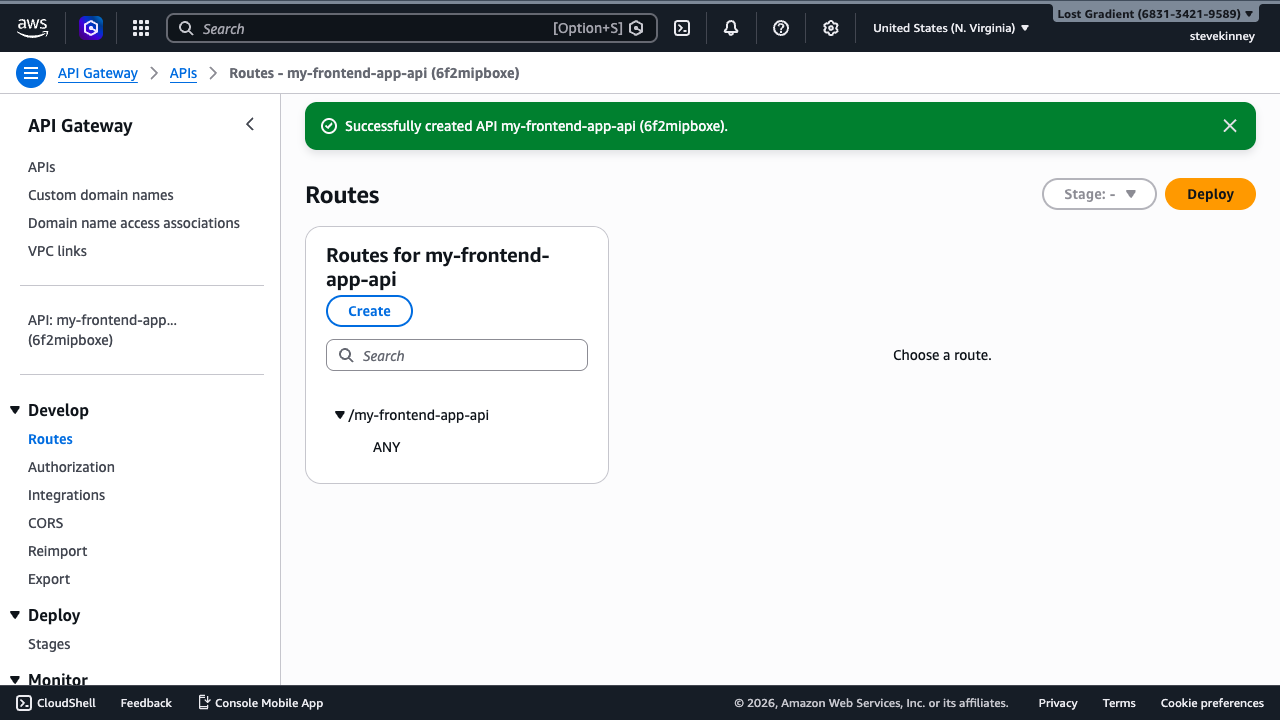
Task: Open API Gateway breadcrumb link
Action: tap(98, 73)
